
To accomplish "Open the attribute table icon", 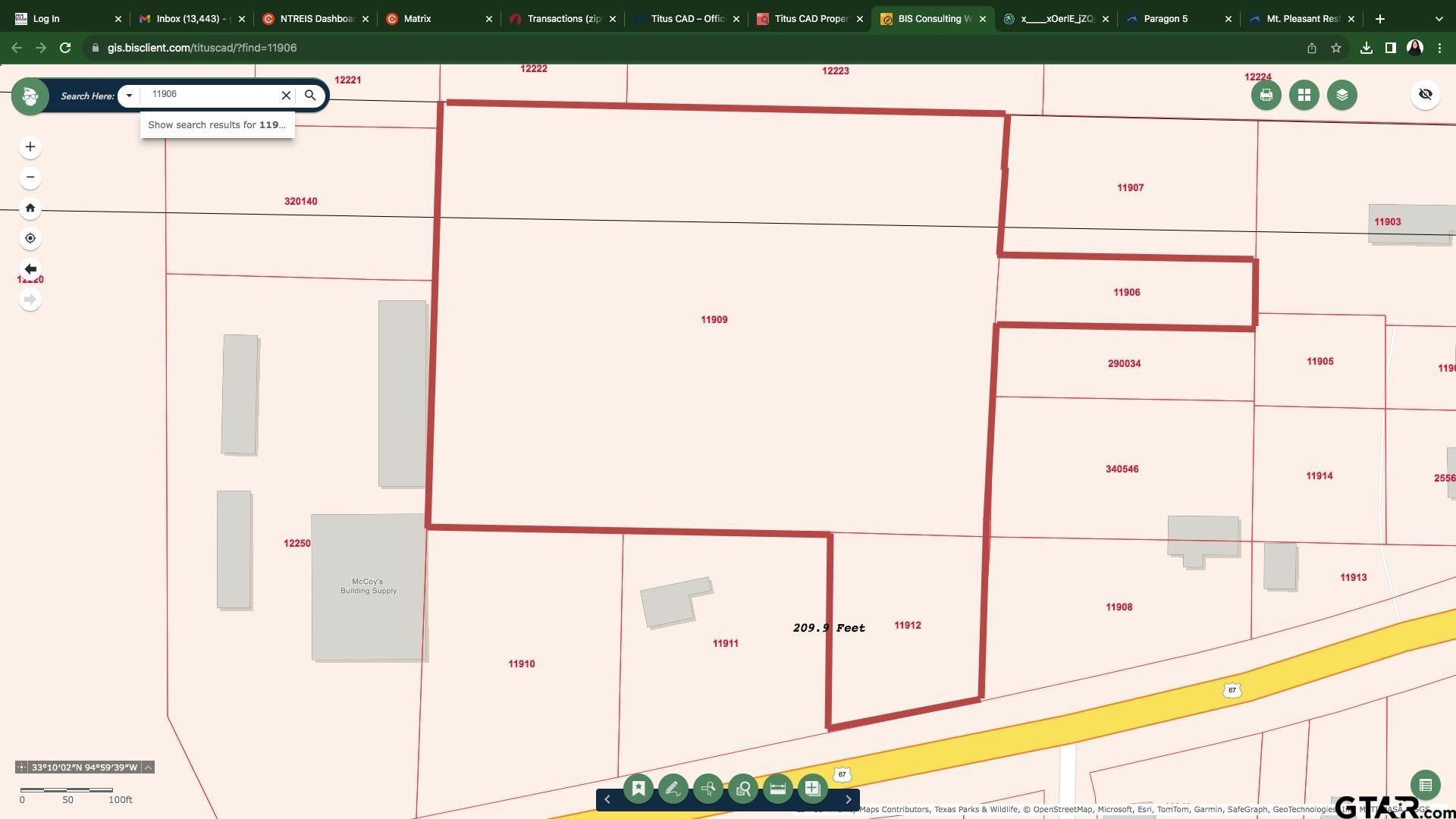I will click(1425, 785).
